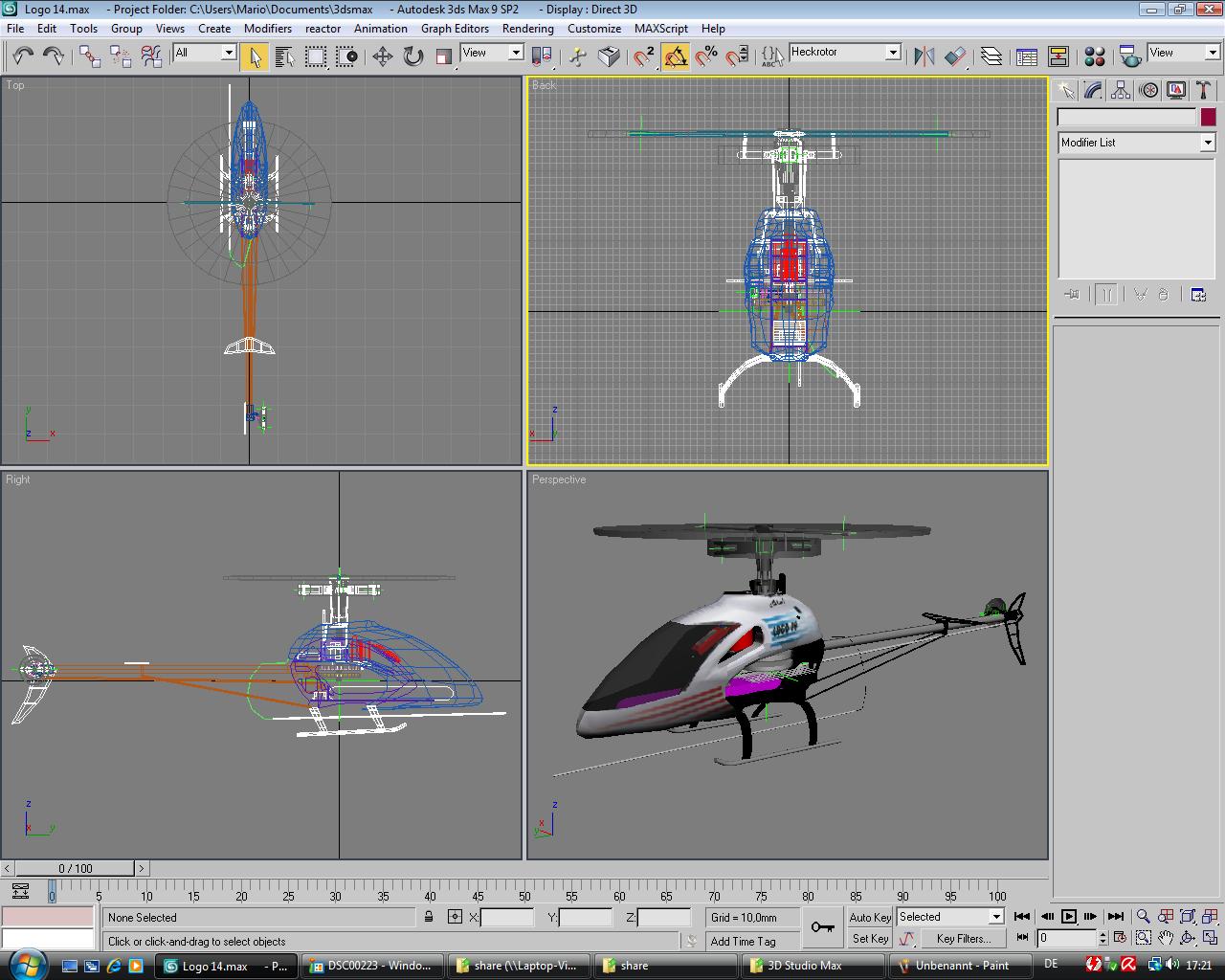Open the reactor menu
This screenshot has width=1225, height=980.
323,29
